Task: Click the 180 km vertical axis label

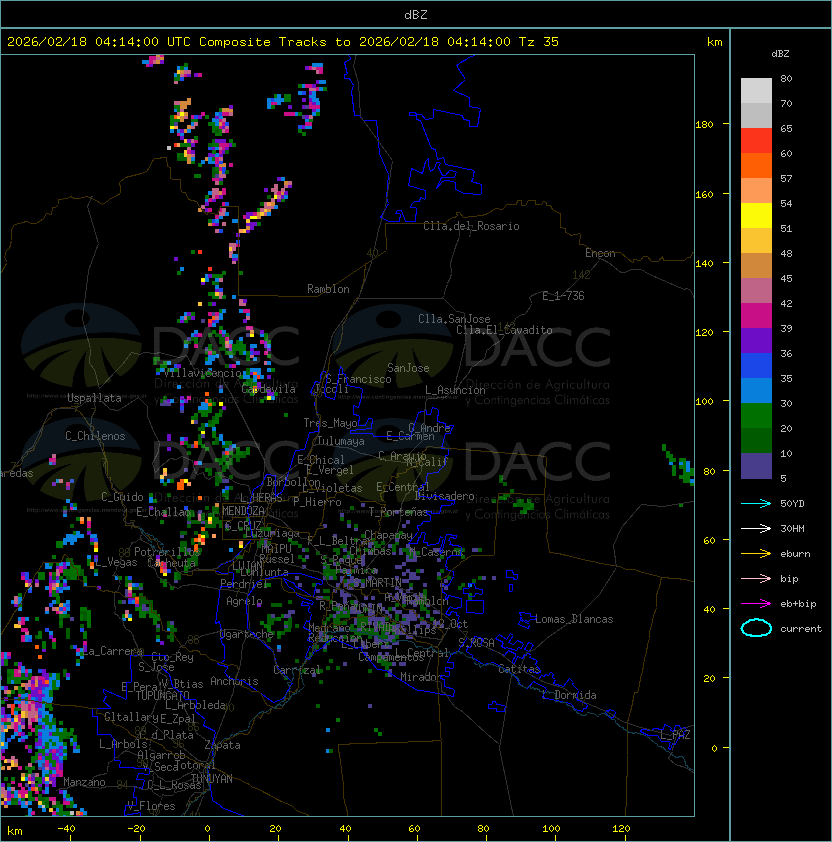Action: (x=704, y=125)
